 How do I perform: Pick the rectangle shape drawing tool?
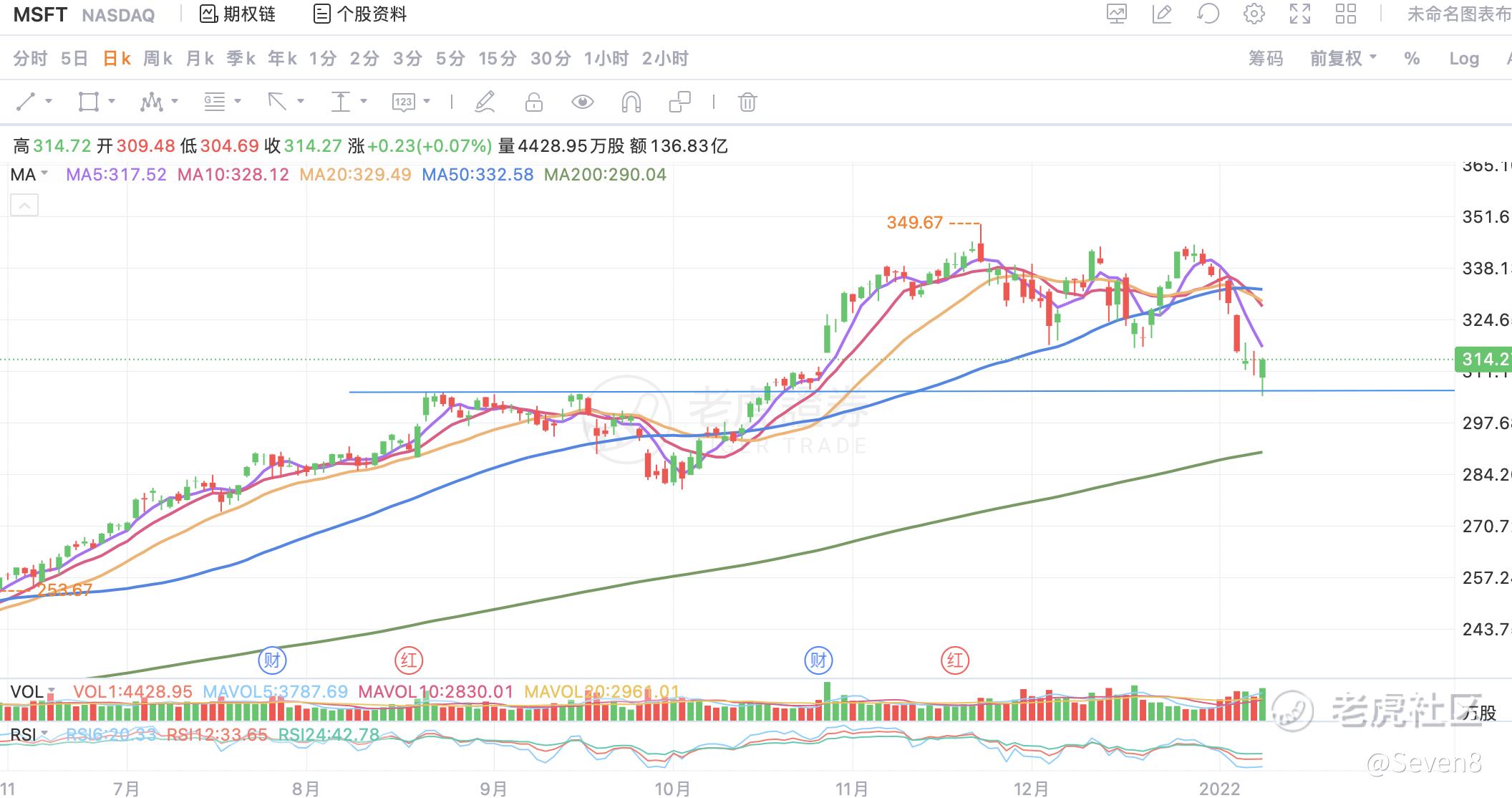[x=88, y=102]
